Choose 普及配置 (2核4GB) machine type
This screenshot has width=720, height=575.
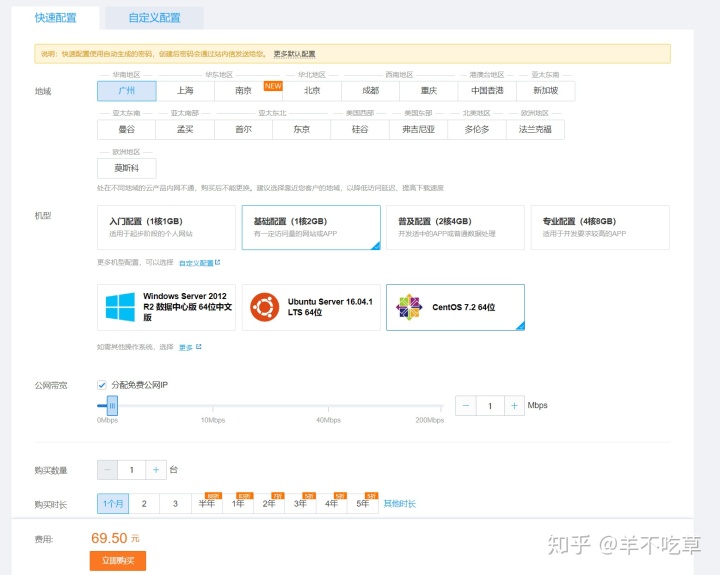(x=456, y=227)
